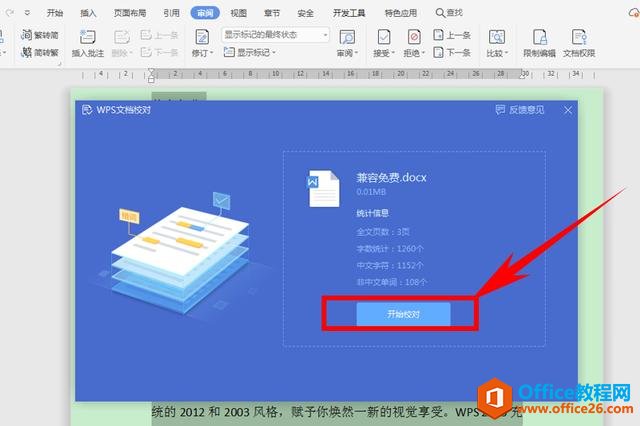
Task: Click the 文档权限 icon
Action: coord(579,37)
